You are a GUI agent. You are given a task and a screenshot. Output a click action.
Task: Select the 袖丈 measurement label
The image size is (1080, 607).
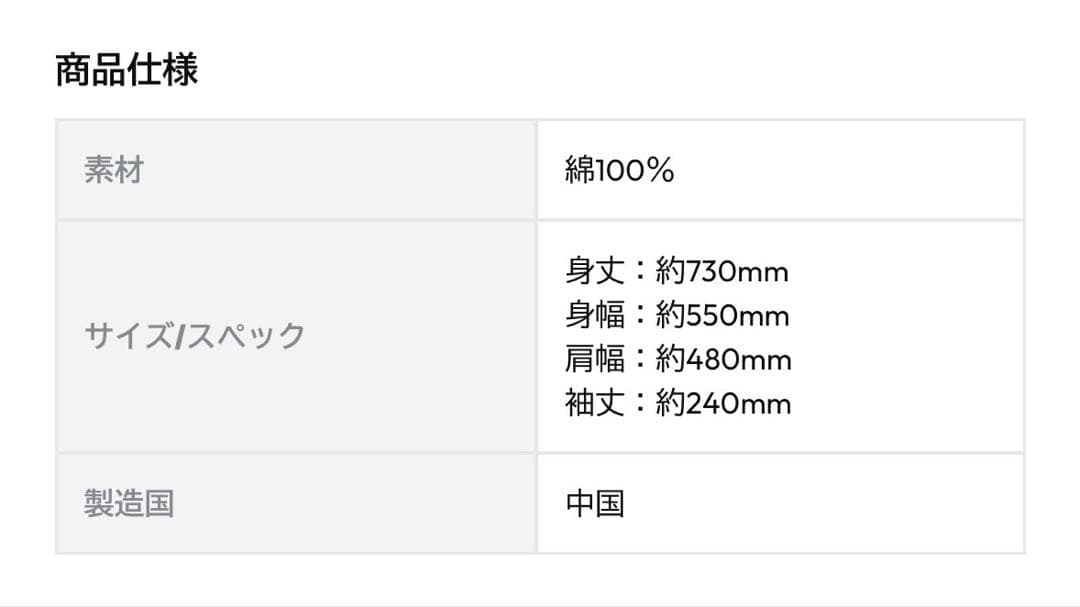tap(595, 403)
